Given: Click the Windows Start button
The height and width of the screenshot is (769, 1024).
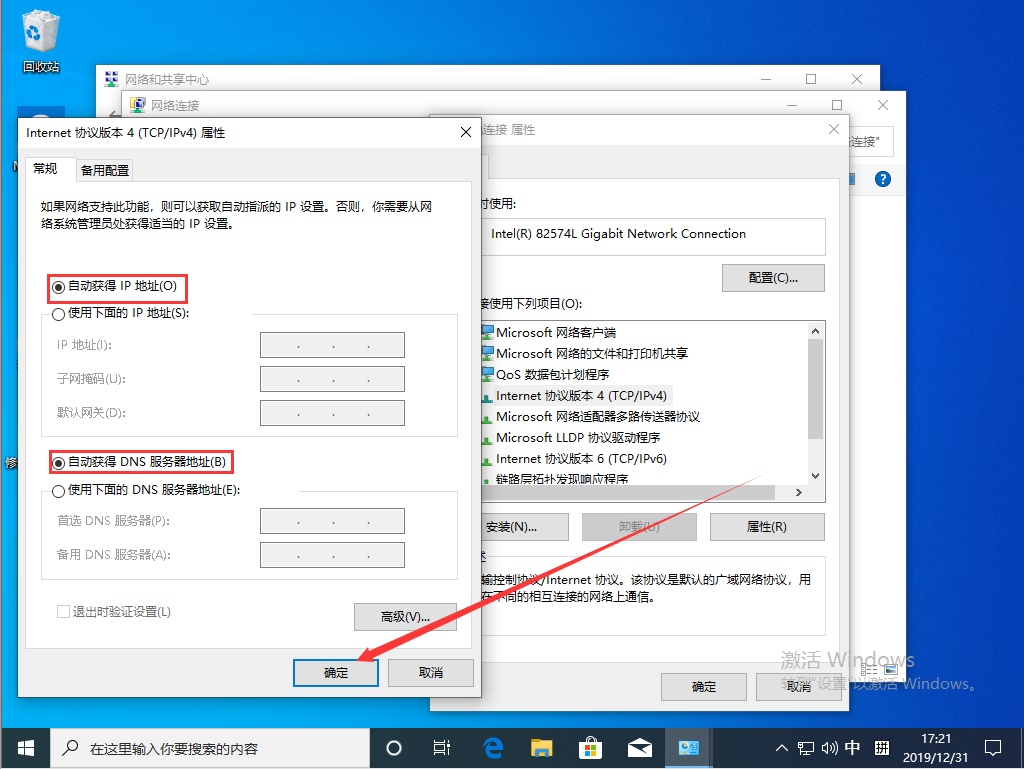Looking at the screenshot, I should click(25, 747).
